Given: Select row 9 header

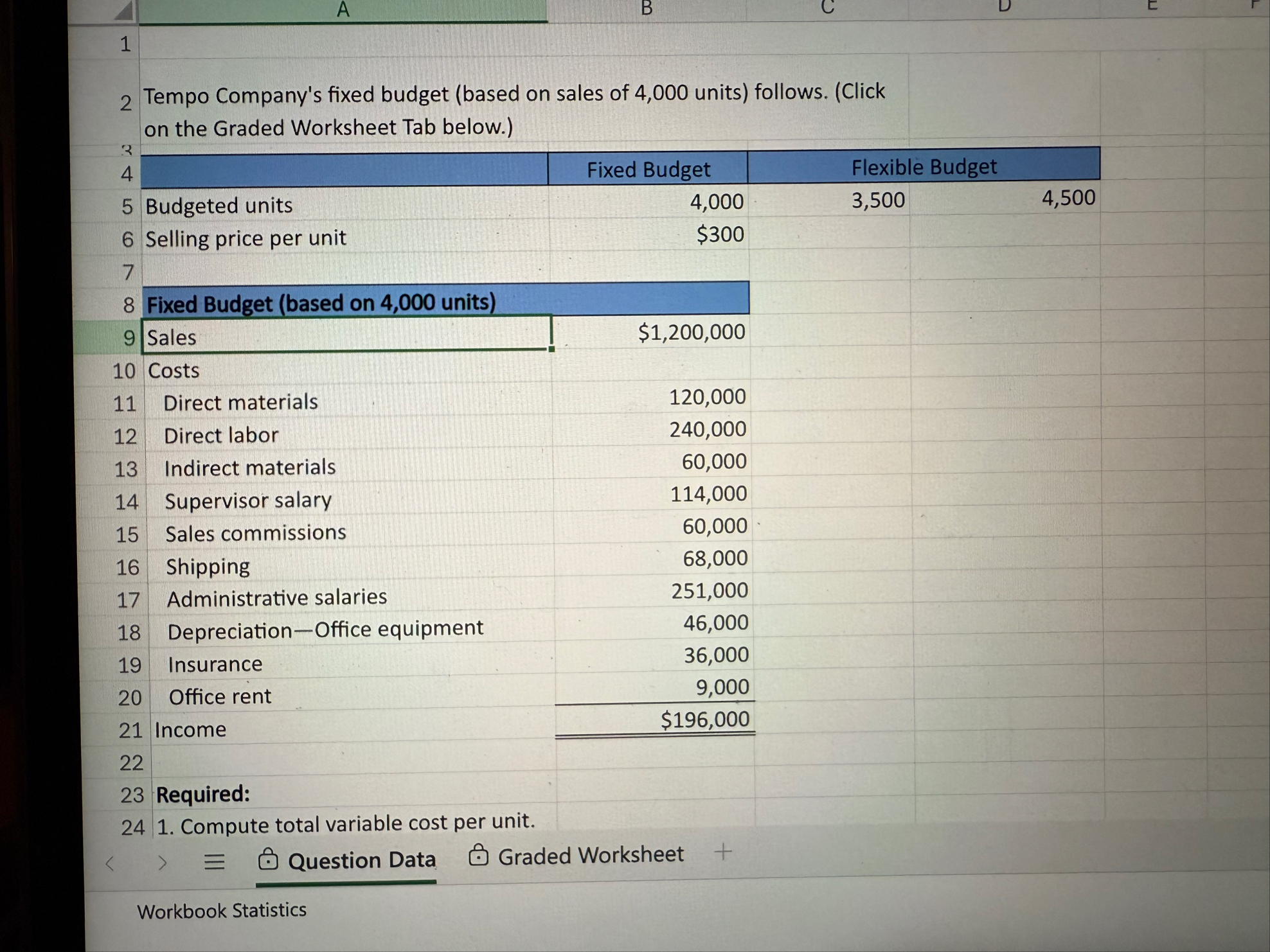Looking at the screenshot, I should (x=129, y=337).
